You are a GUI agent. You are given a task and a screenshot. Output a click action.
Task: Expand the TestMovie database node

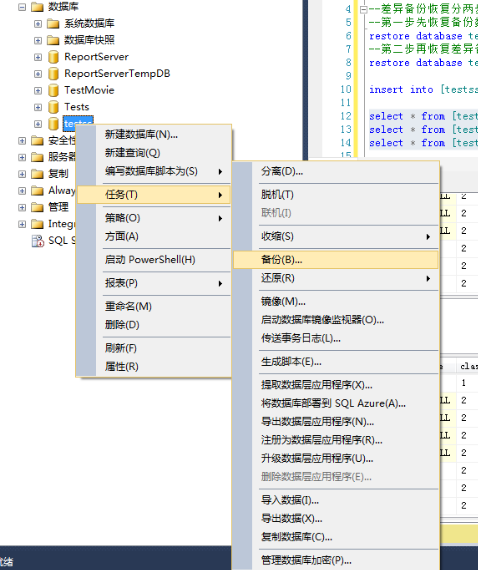pyautogui.click(x=38, y=91)
